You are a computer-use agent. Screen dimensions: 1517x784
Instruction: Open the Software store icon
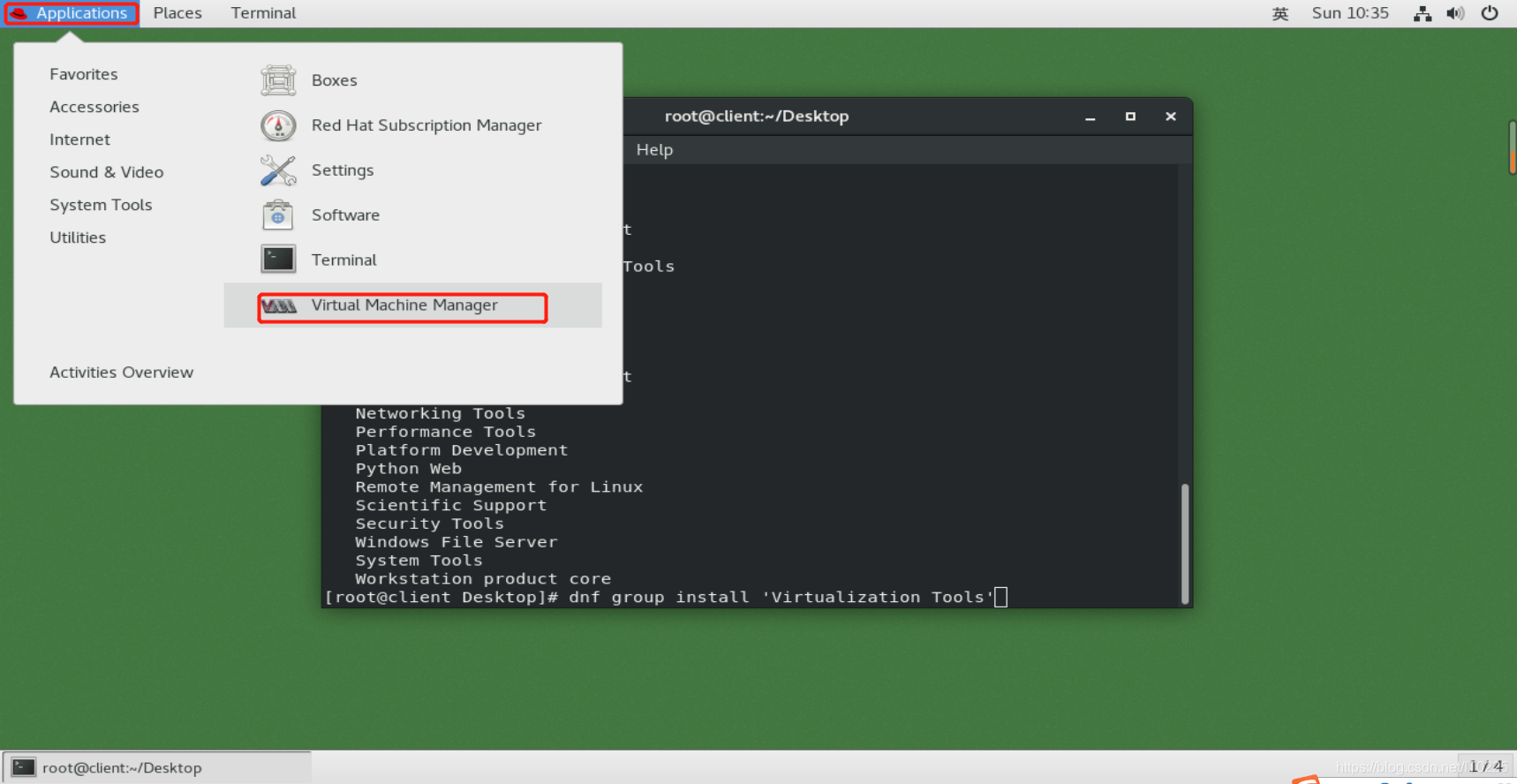(x=278, y=215)
